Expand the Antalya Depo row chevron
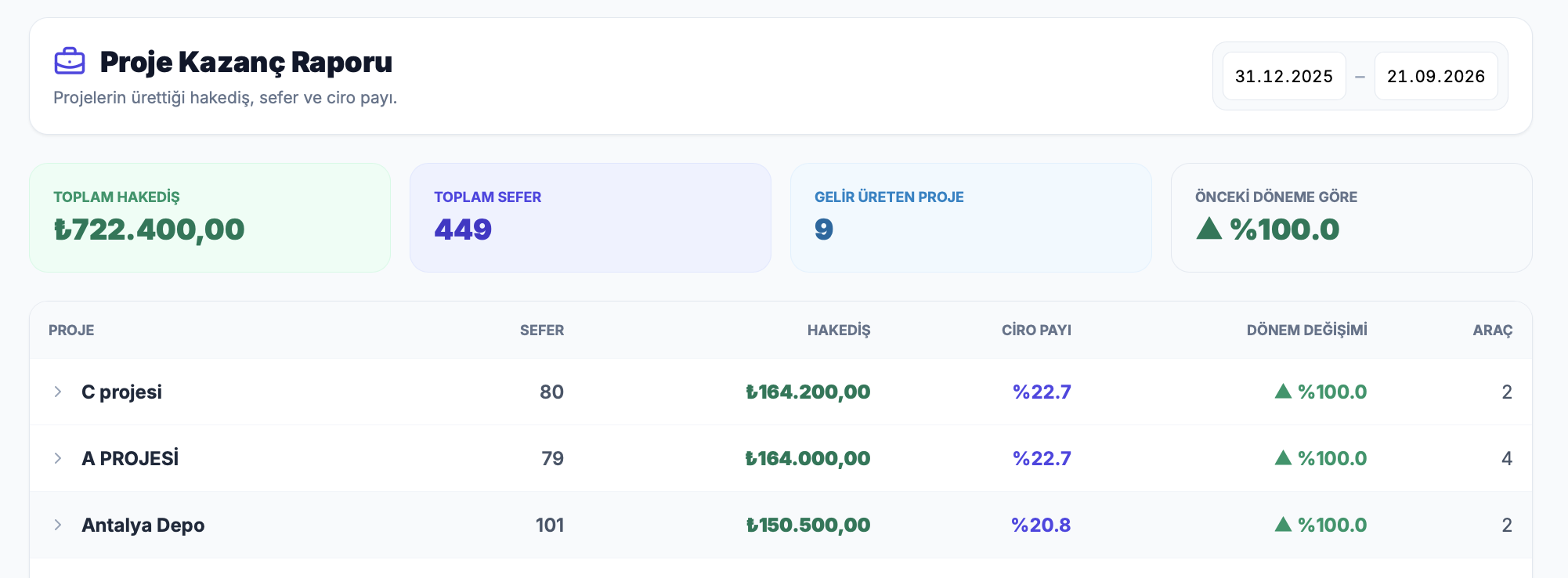 [x=58, y=525]
